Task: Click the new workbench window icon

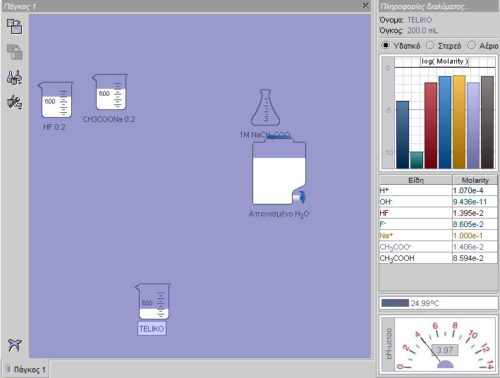Action: click(x=15, y=26)
